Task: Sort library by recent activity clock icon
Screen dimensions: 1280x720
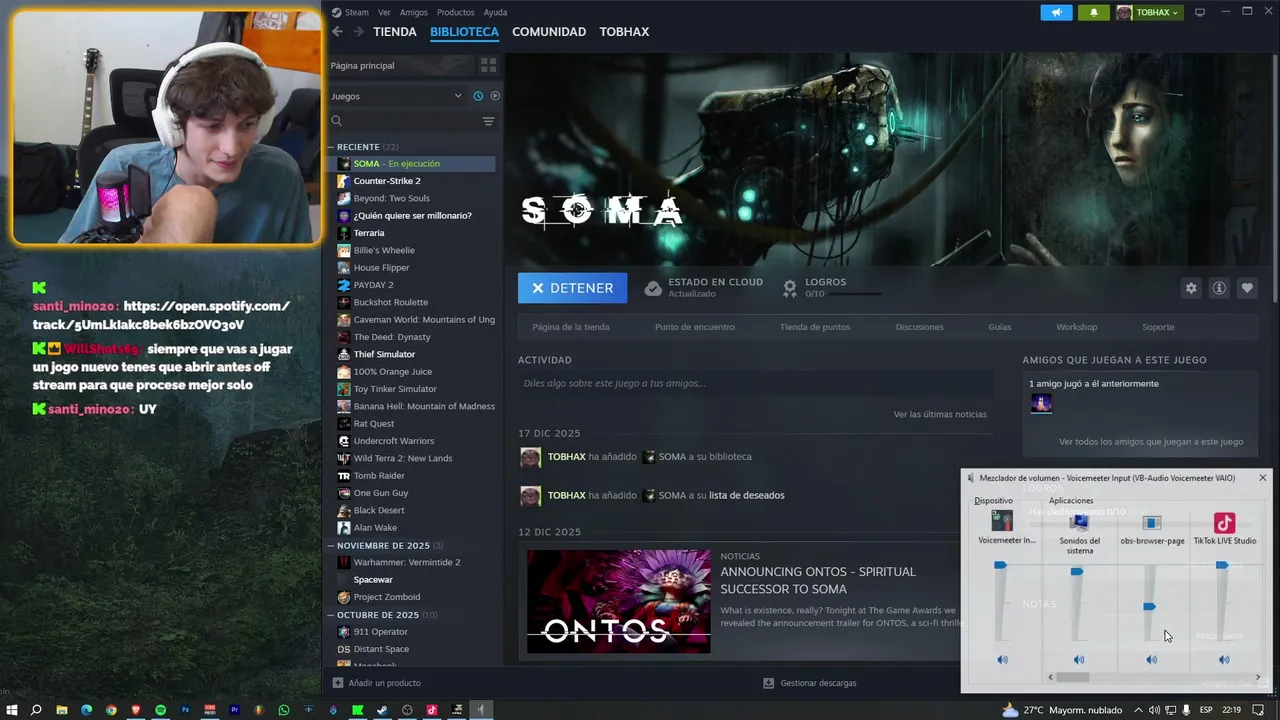Action: (478, 96)
